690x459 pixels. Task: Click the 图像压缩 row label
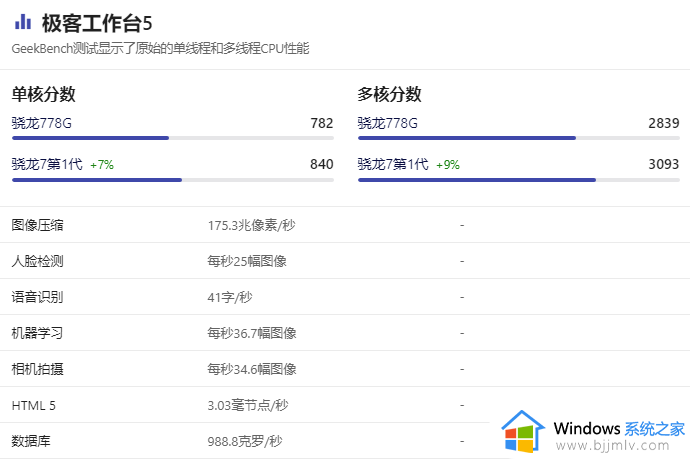(37, 225)
